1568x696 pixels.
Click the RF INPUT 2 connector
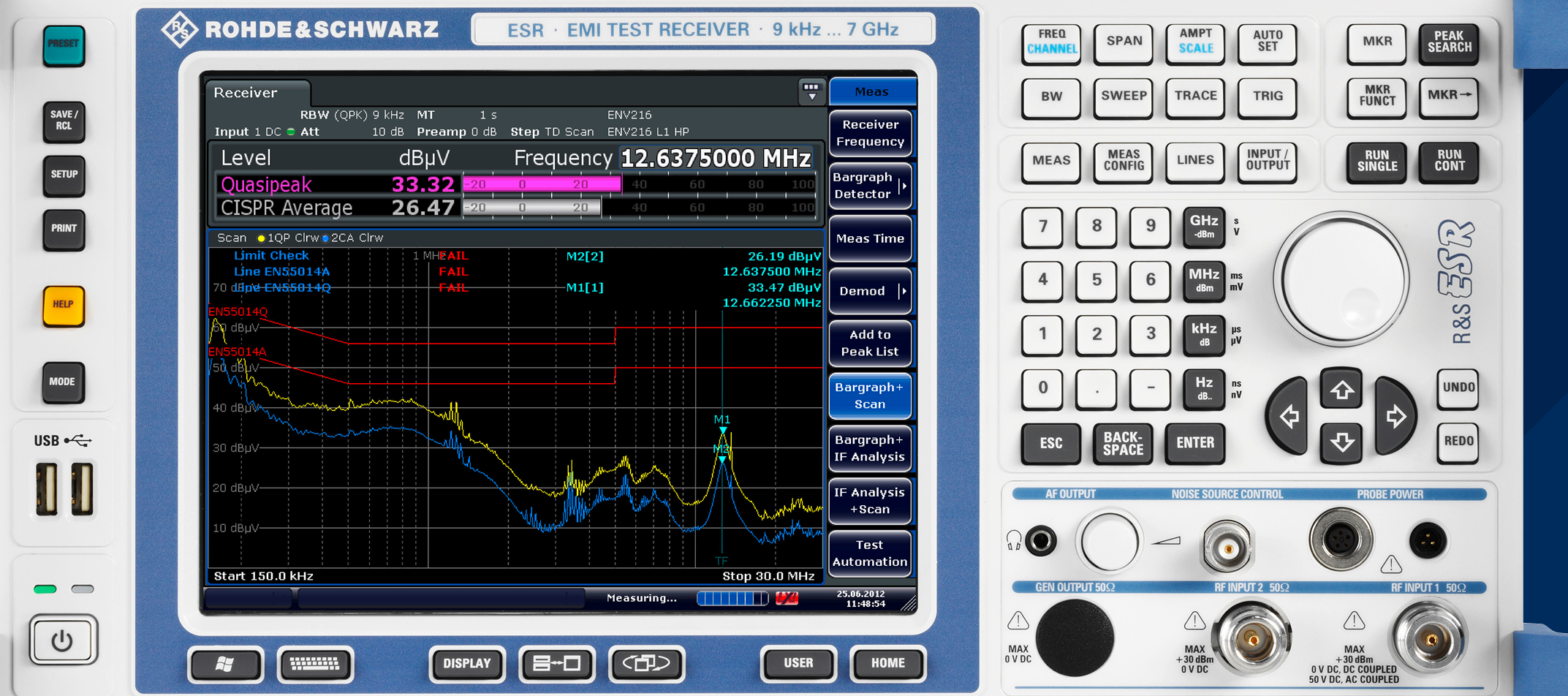[x=1253, y=640]
